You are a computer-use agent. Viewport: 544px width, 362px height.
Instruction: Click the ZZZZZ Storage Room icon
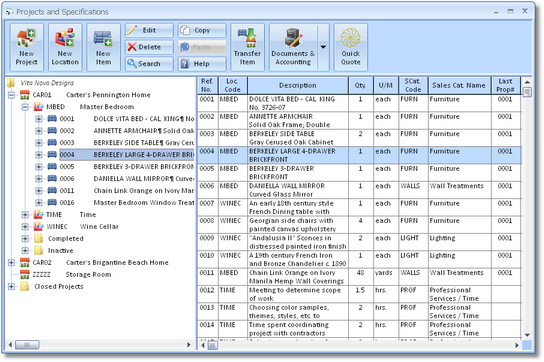click(25, 275)
